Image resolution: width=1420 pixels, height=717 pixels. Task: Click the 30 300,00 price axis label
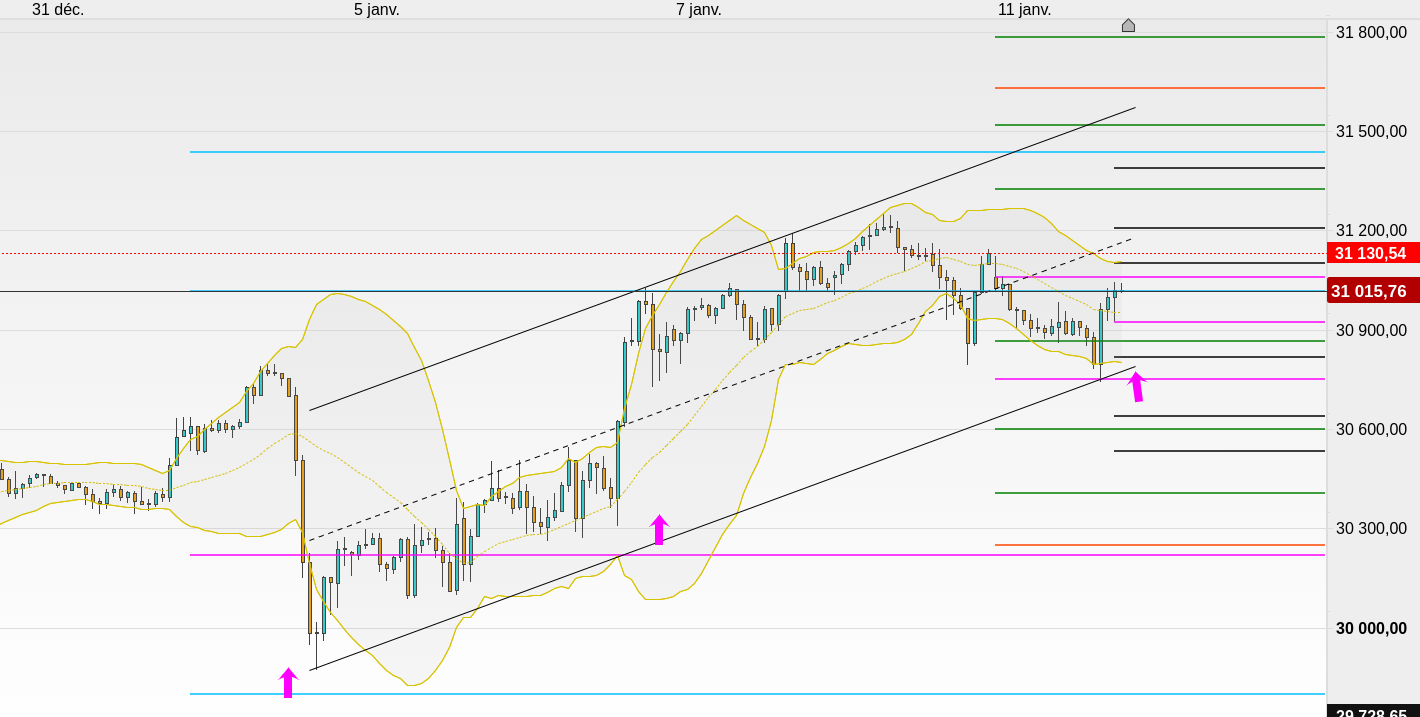pos(1371,529)
